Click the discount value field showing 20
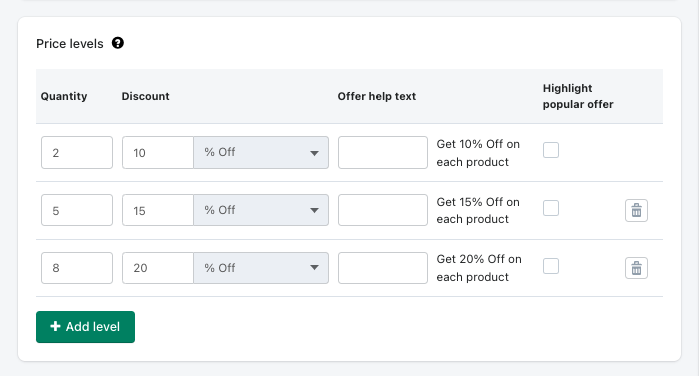The width and height of the screenshot is (699, 376). coord(158,268)
